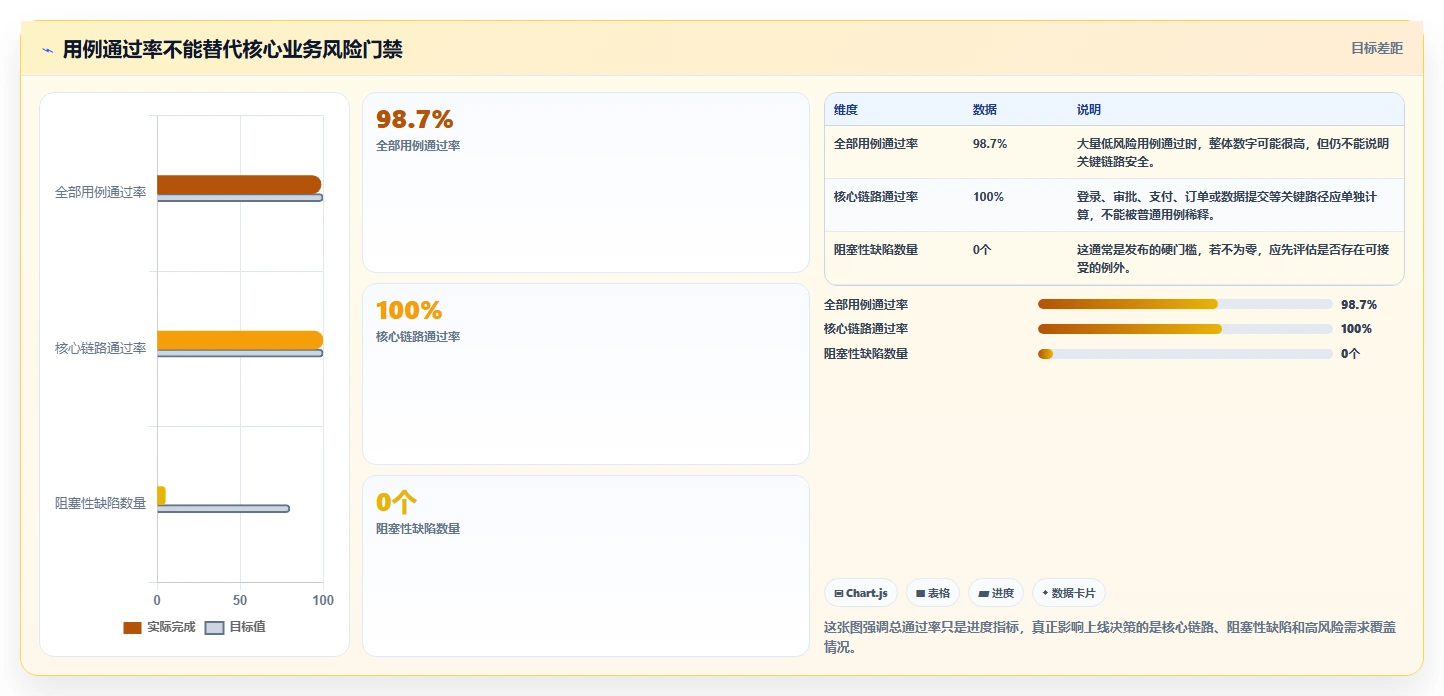The image size is (1444, 696).
Task: Click the 阻塞性缺陷数量 progress bar
Action: tap(1185, 354)
